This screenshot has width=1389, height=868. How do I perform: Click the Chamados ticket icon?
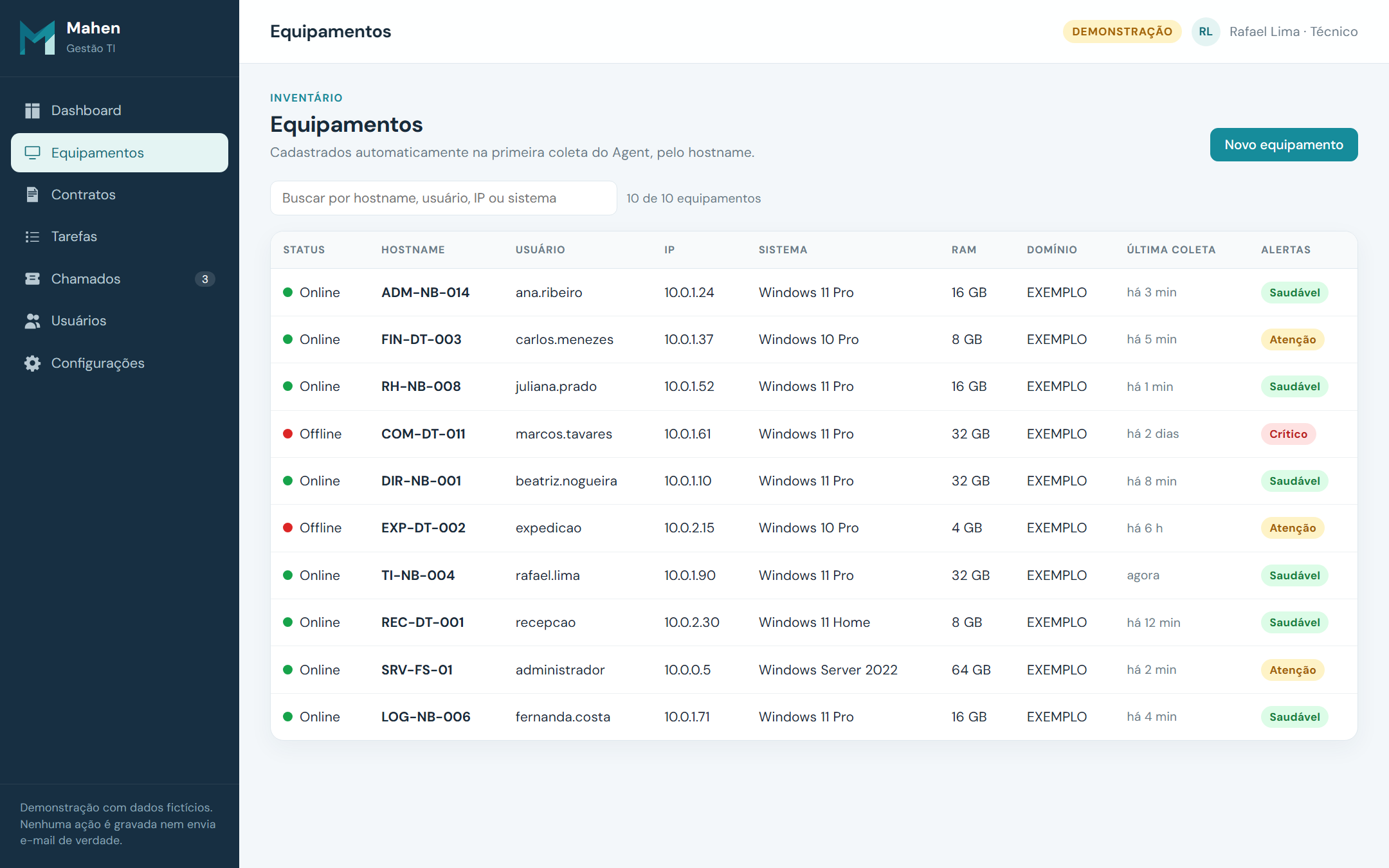32,278
